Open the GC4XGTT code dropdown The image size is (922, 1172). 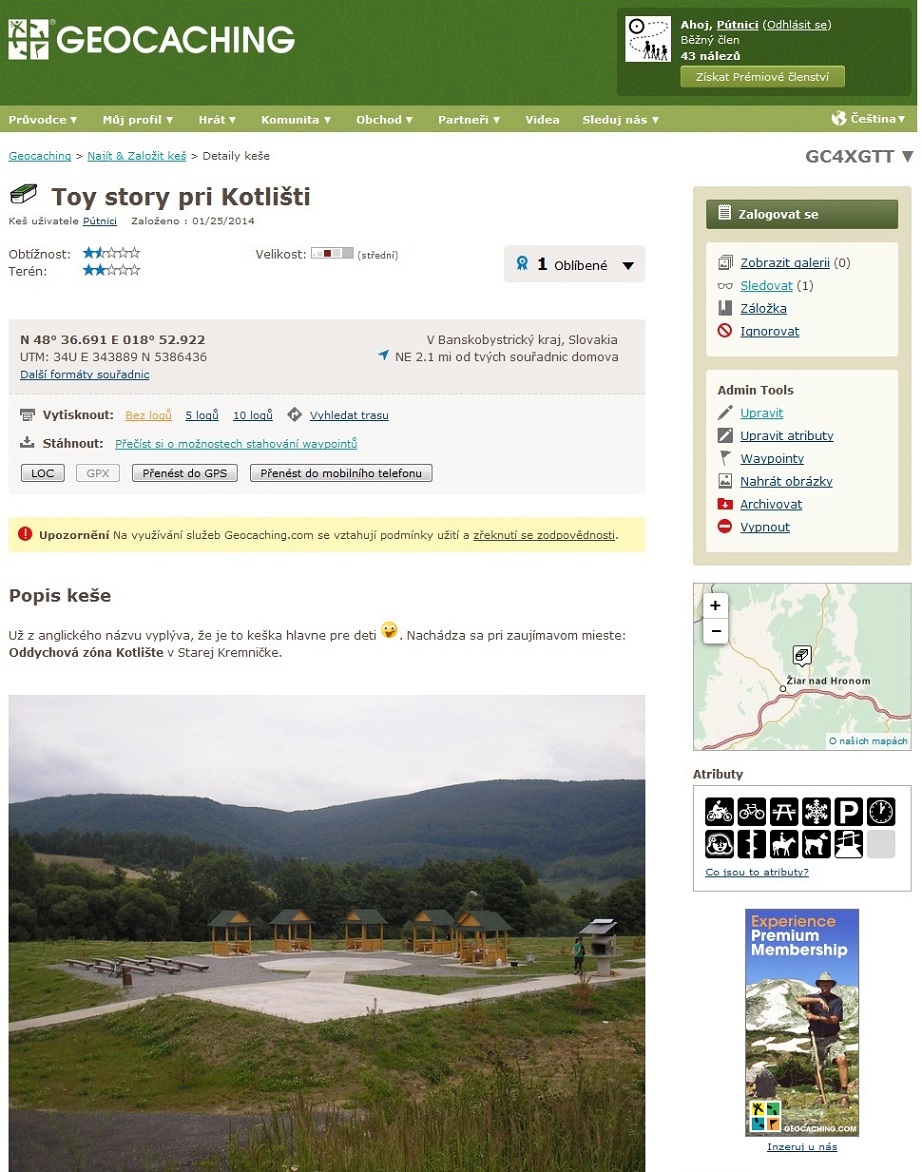pos(858,156)
